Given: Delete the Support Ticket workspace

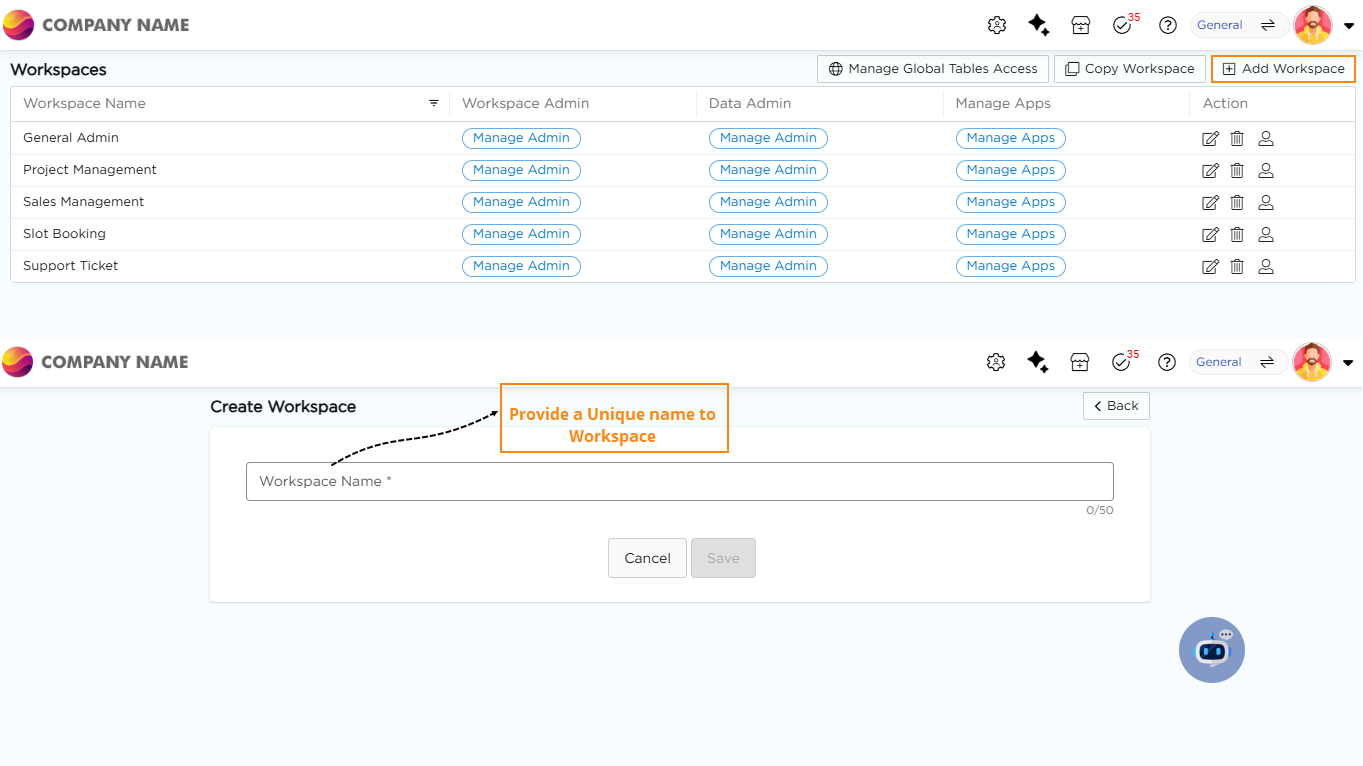Looking at the screenshot, I should pos(1237,267).
